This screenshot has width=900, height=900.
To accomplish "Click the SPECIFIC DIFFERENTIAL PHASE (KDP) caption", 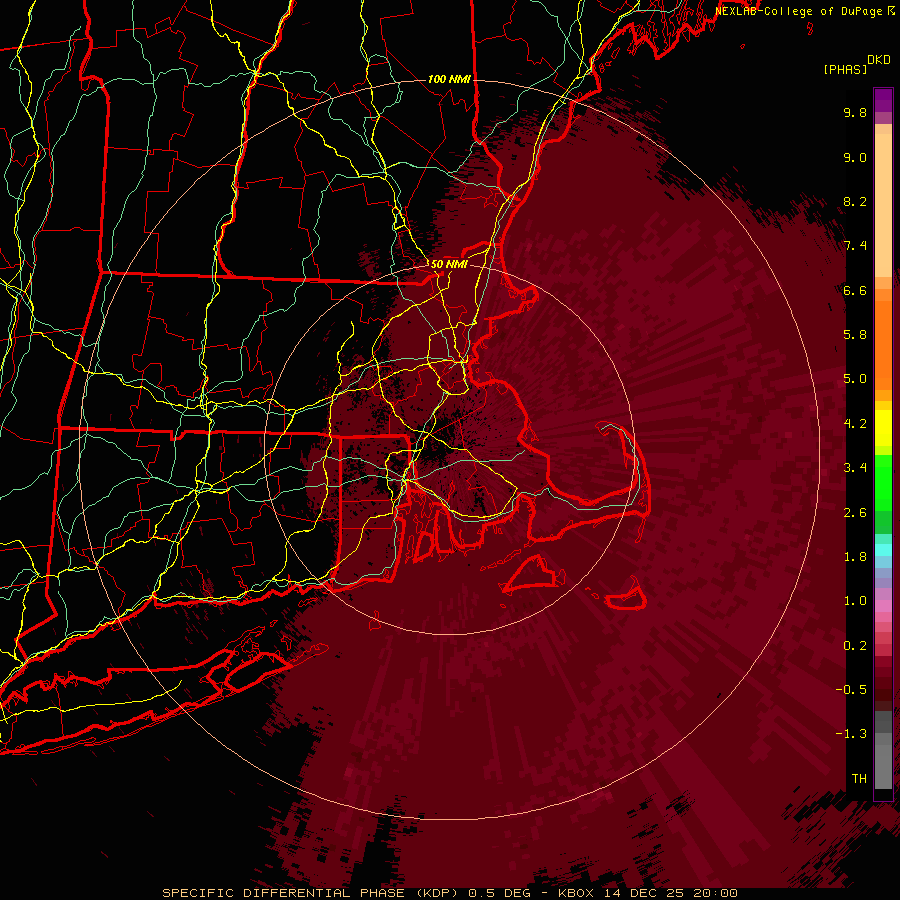I will (312, 893).
